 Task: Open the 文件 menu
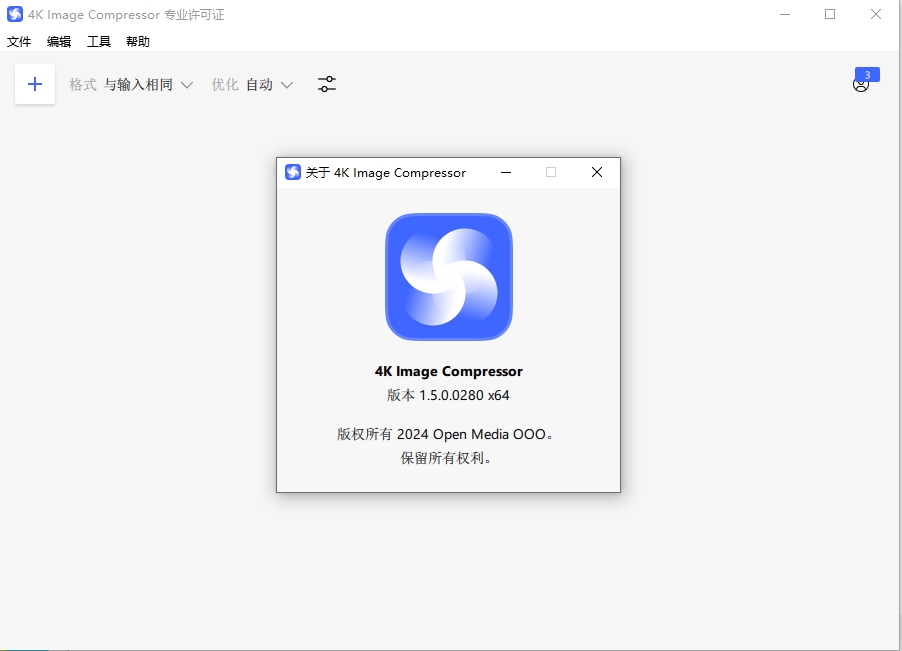coord(19,41)
